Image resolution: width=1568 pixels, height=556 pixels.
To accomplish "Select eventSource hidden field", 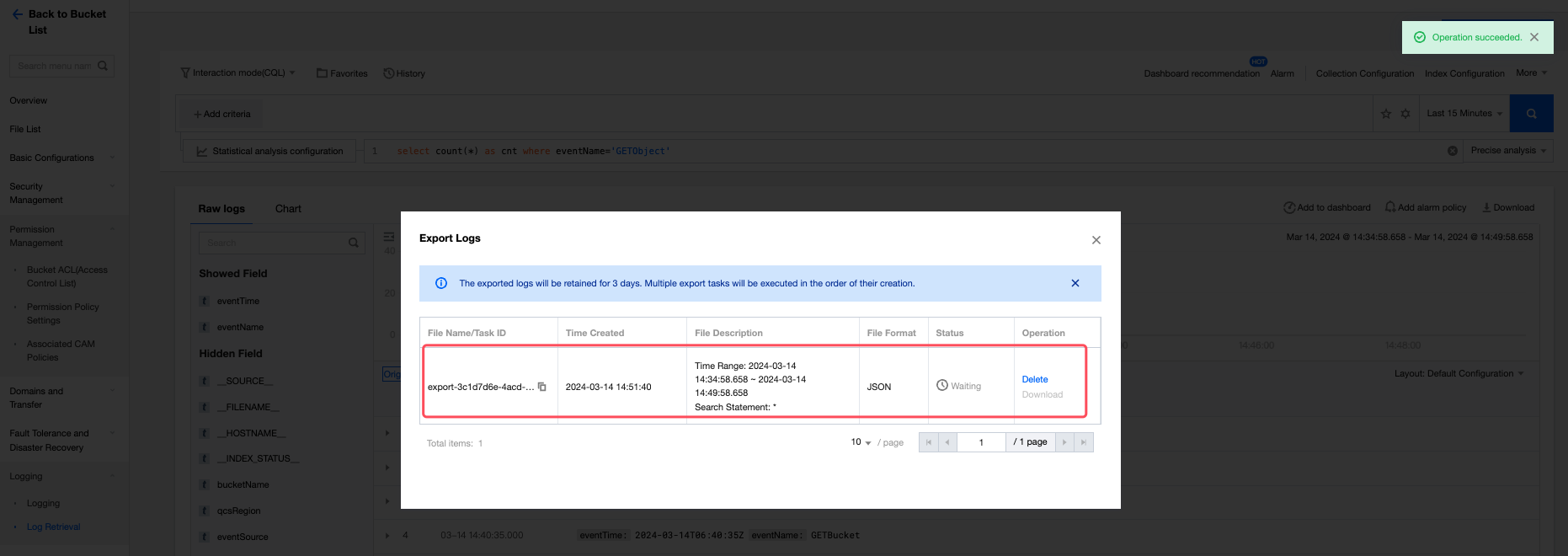I will tap(243, 537).
